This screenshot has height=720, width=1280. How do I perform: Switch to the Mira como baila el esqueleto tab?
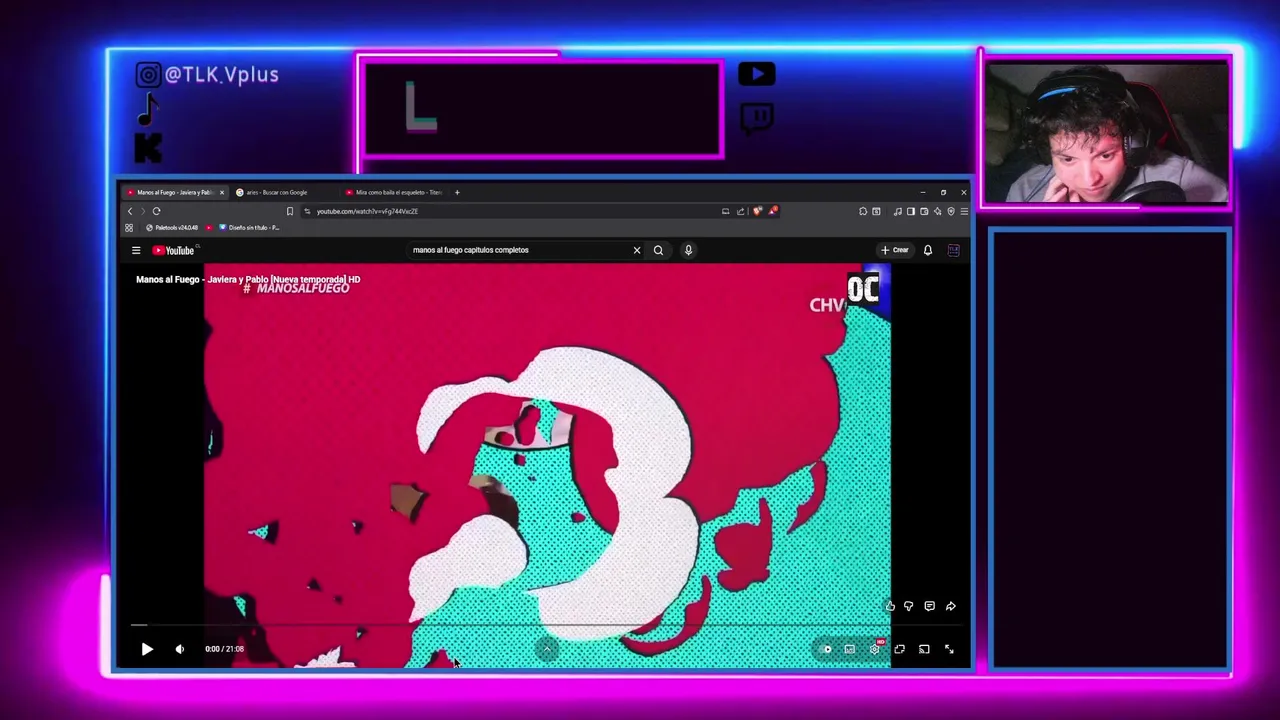[x=395, y=192]
